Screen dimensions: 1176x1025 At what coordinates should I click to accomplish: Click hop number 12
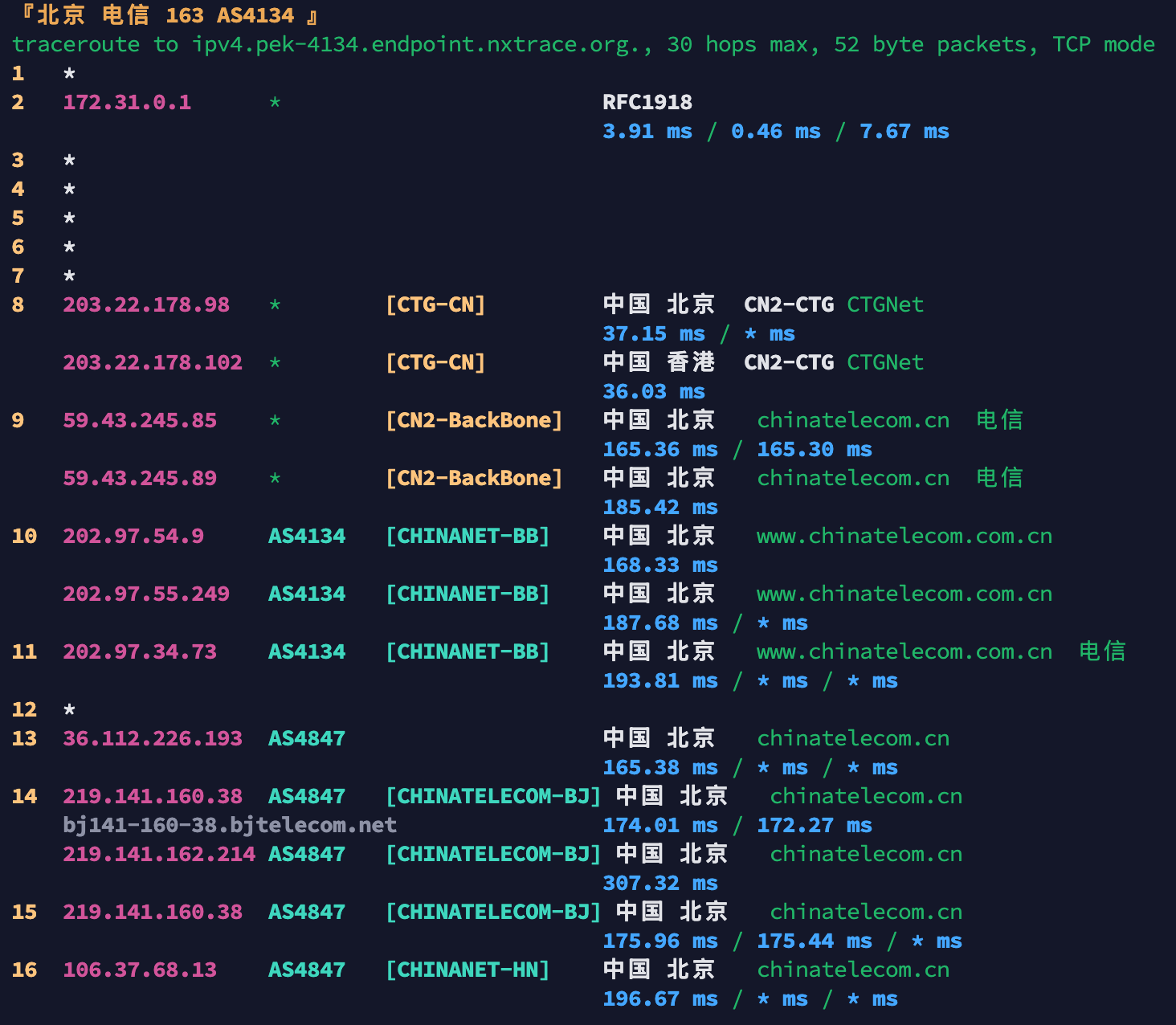click(x=24, y=709)
